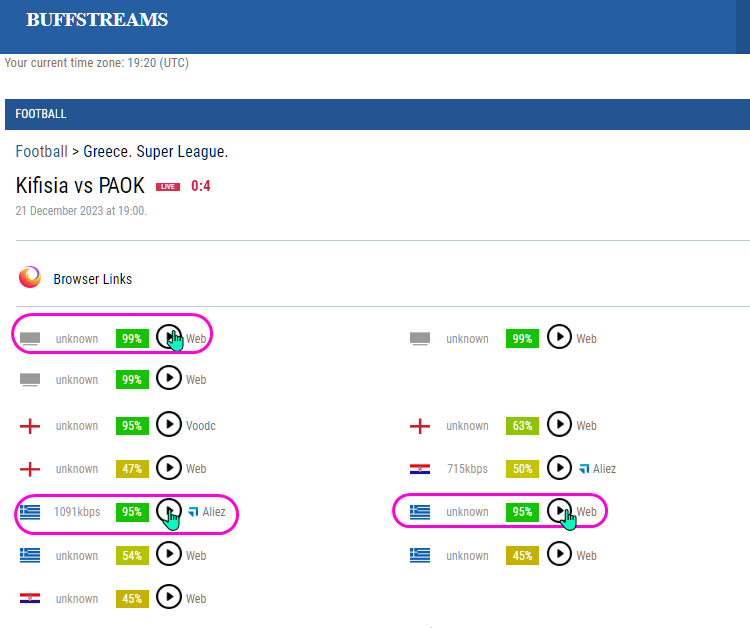Click the 63% rating badge
This screenshot has height=628, width=750.
point(522,426)
